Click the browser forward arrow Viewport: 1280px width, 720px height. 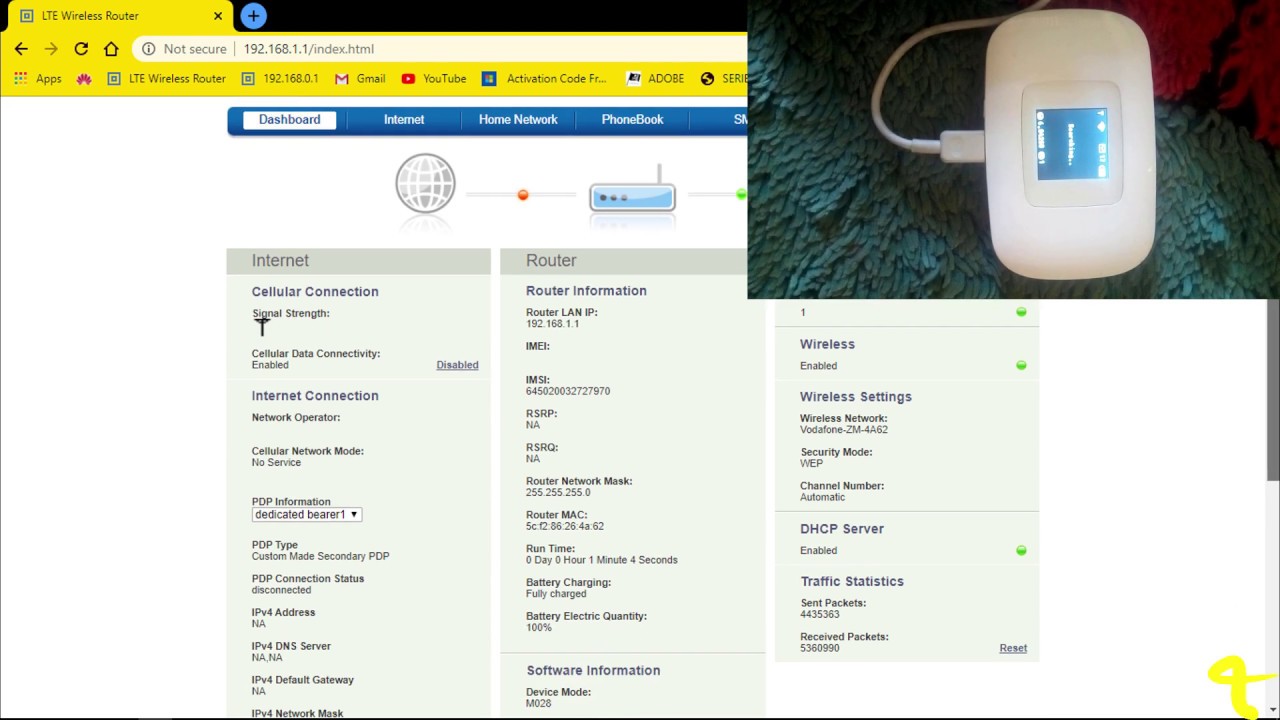51,48
